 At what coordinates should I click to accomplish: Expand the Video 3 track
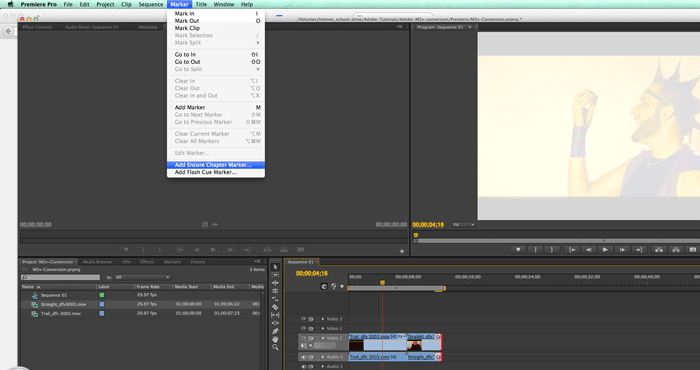tap(323, 319)
